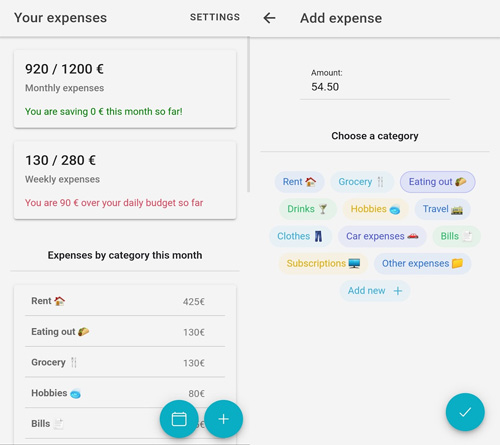Viewport: 500px width, 445px height.
Task: Select the Grocery category chip
Action: (x=362, y=182)
